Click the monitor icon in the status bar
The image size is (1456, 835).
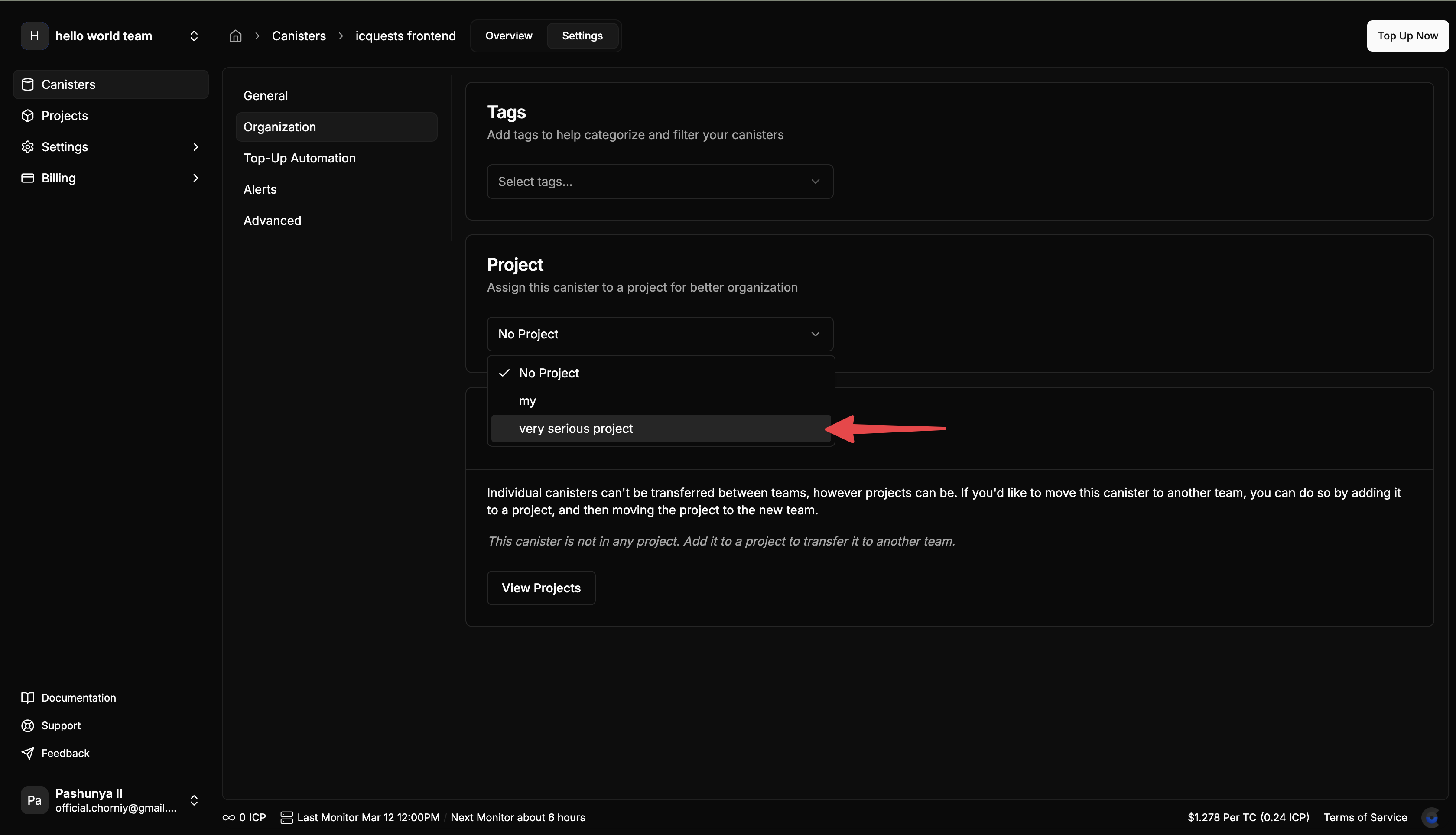click(287, 817)
